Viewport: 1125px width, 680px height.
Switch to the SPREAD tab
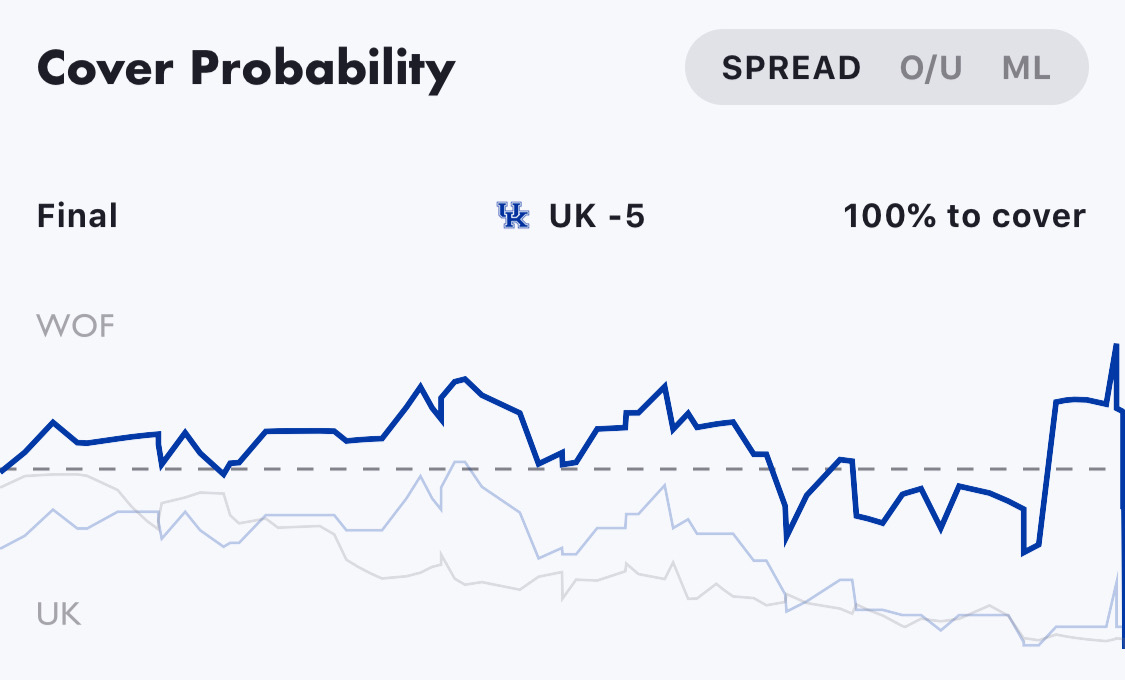pyautogui.click(x=791, y=68)
